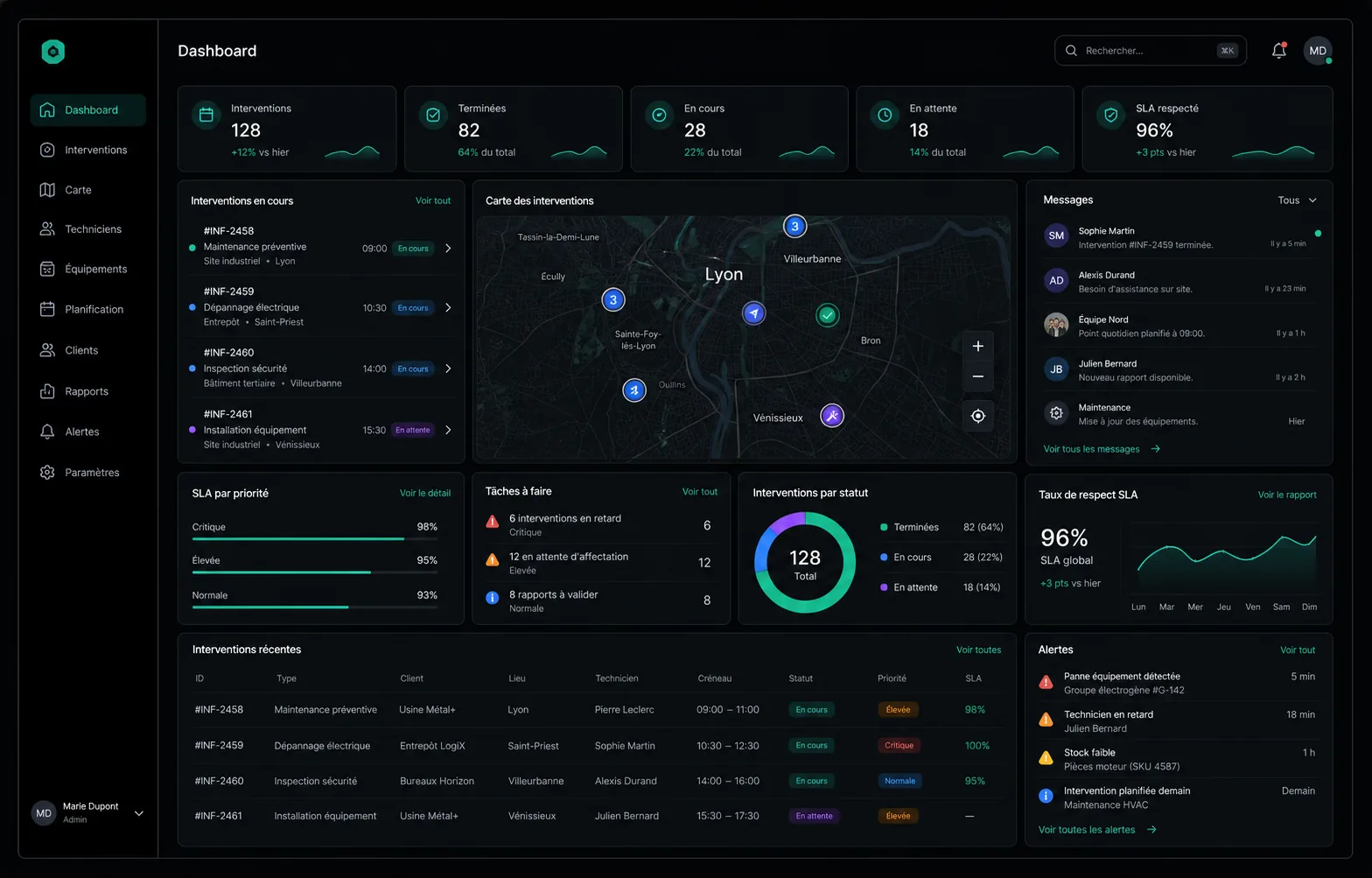
Task: Zoom out on the map
Action: (x=978, y=376)
